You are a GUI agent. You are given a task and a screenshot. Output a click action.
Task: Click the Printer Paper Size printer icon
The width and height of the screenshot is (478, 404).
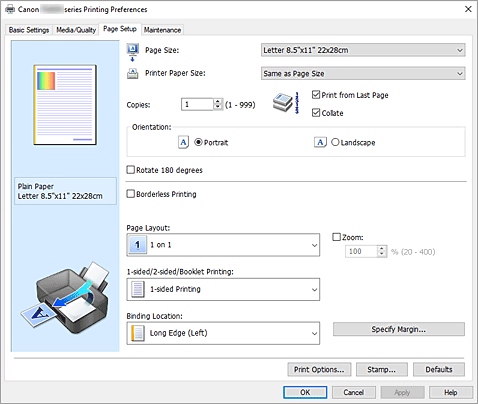coord(133,73)
